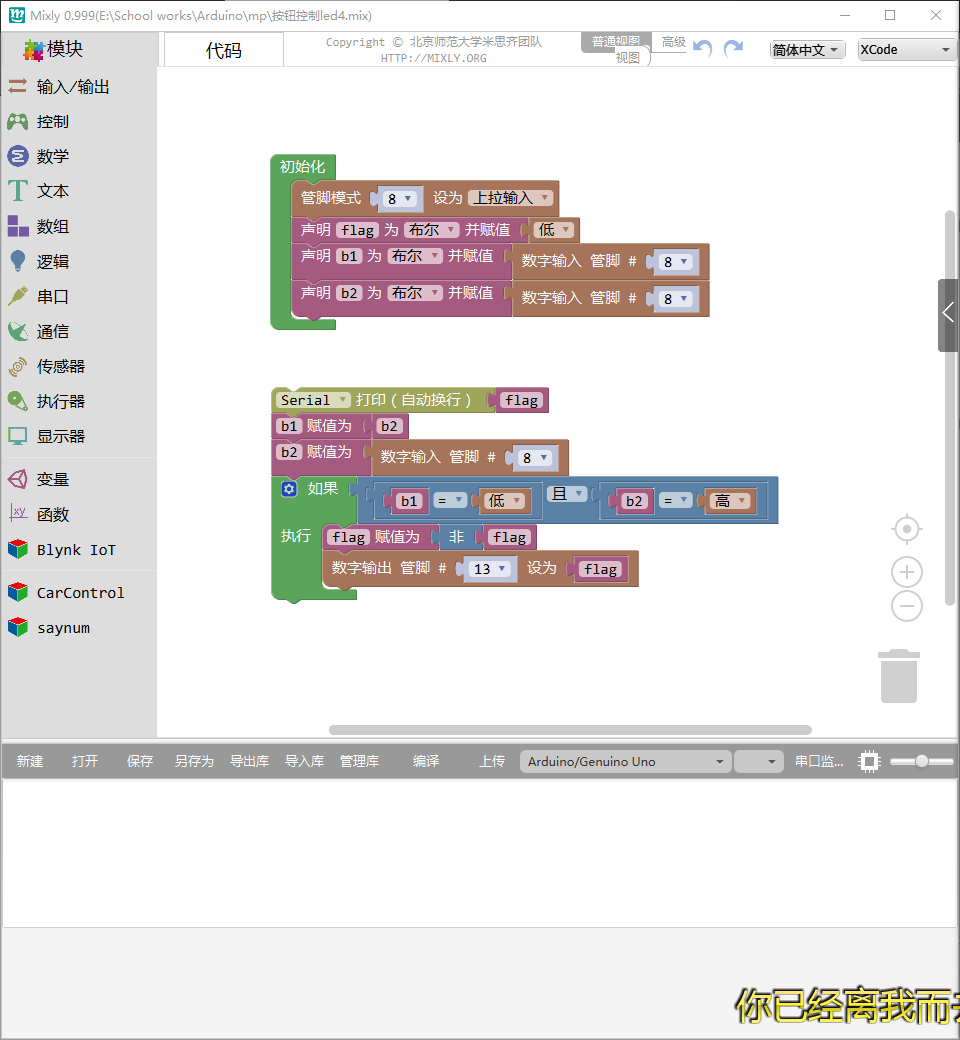The height and width of the screenshot is (1040, 960).
Task: Open the 简体中文 language dropdown
Action: pos(806,49)
